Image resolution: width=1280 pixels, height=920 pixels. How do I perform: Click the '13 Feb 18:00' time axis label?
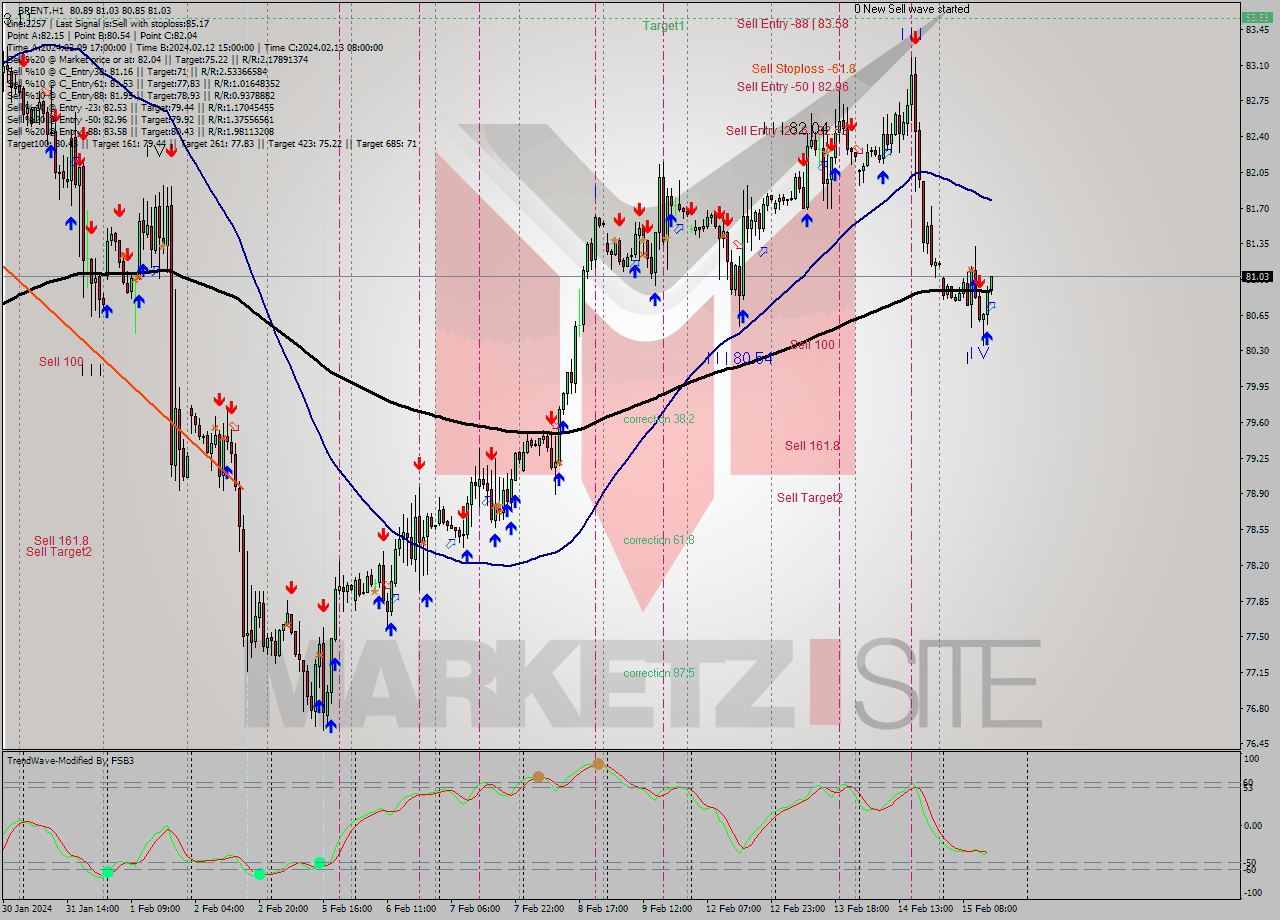[861, 909]
